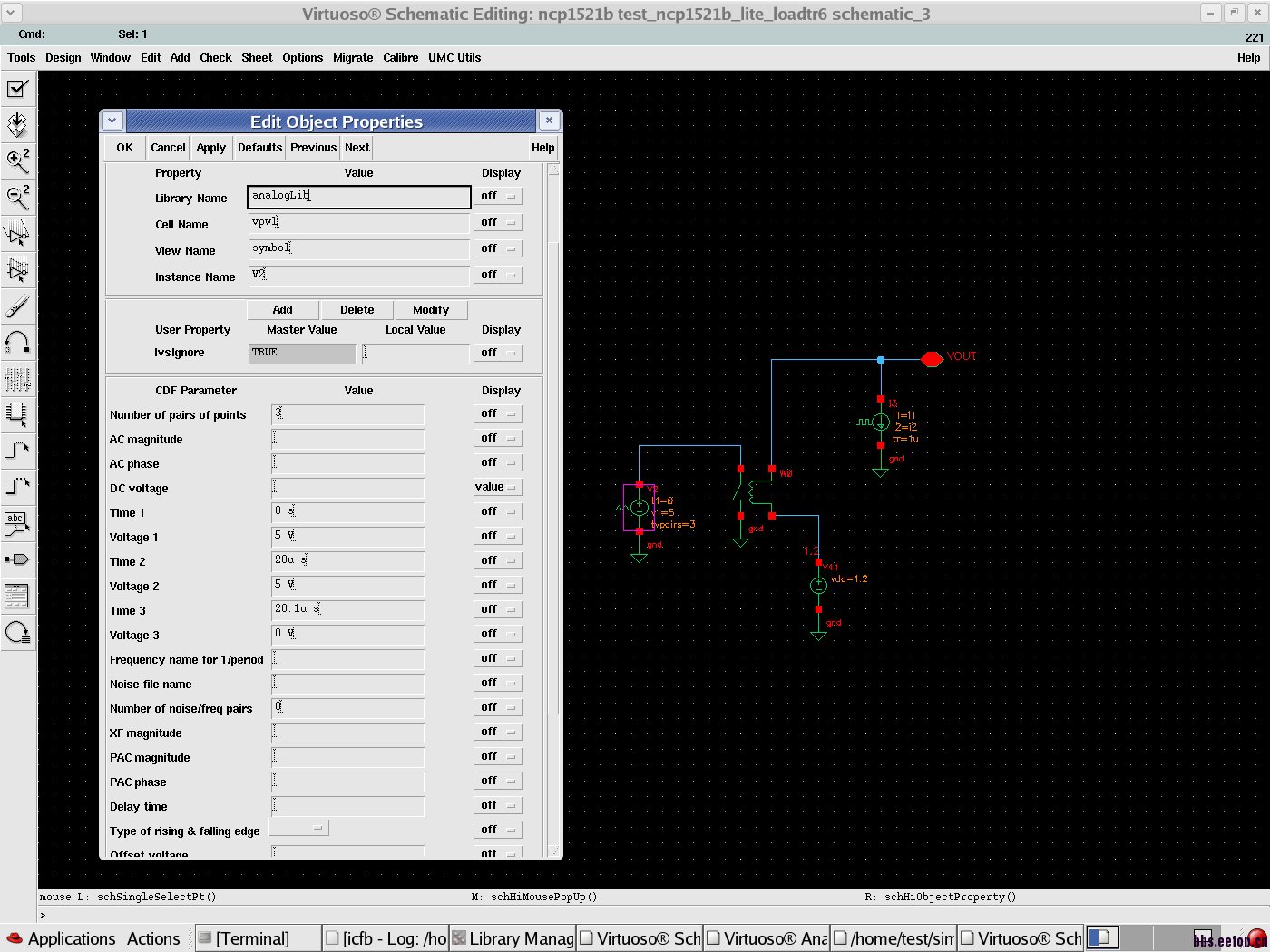Select the Zoom In by 2 tool
1270x952 pixels.
(x=18, y=160)
